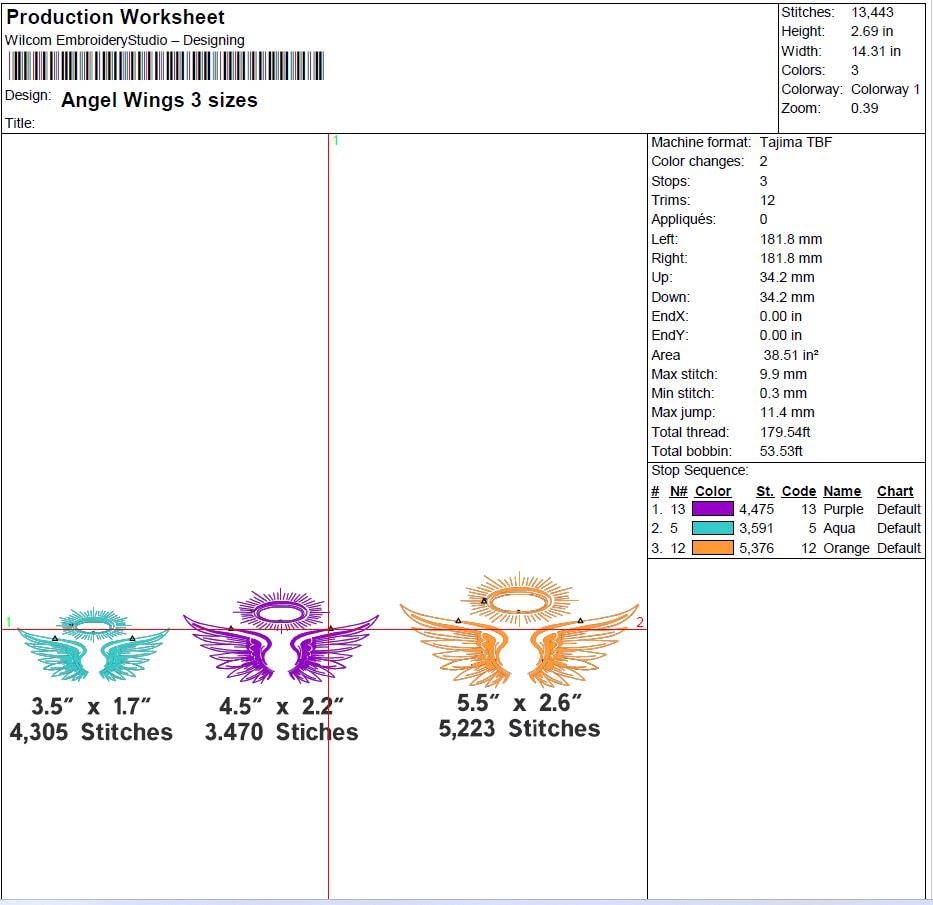Click the barcode under Wilcom EmbroideryStudio
The image size is (933, 905).
166,65
